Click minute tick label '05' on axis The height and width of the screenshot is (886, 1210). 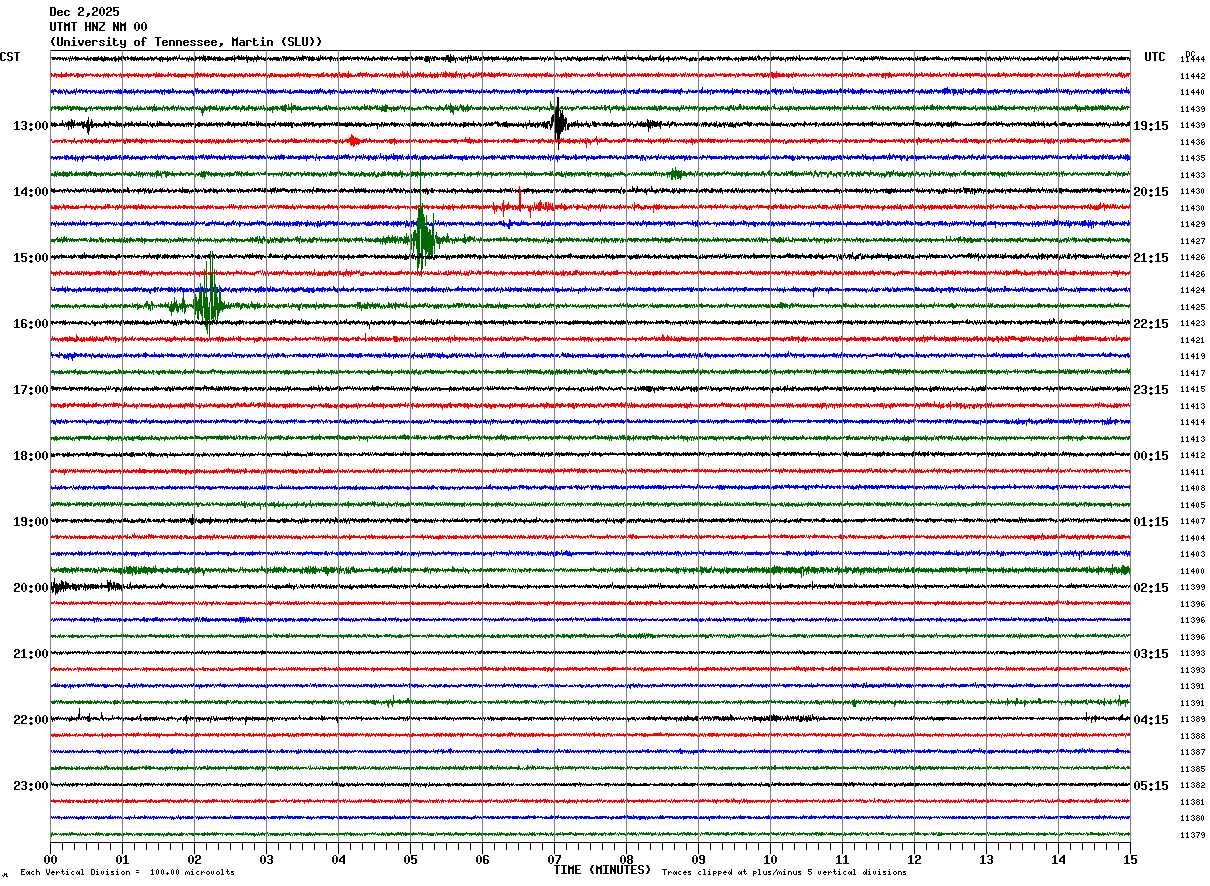point(410,859)
